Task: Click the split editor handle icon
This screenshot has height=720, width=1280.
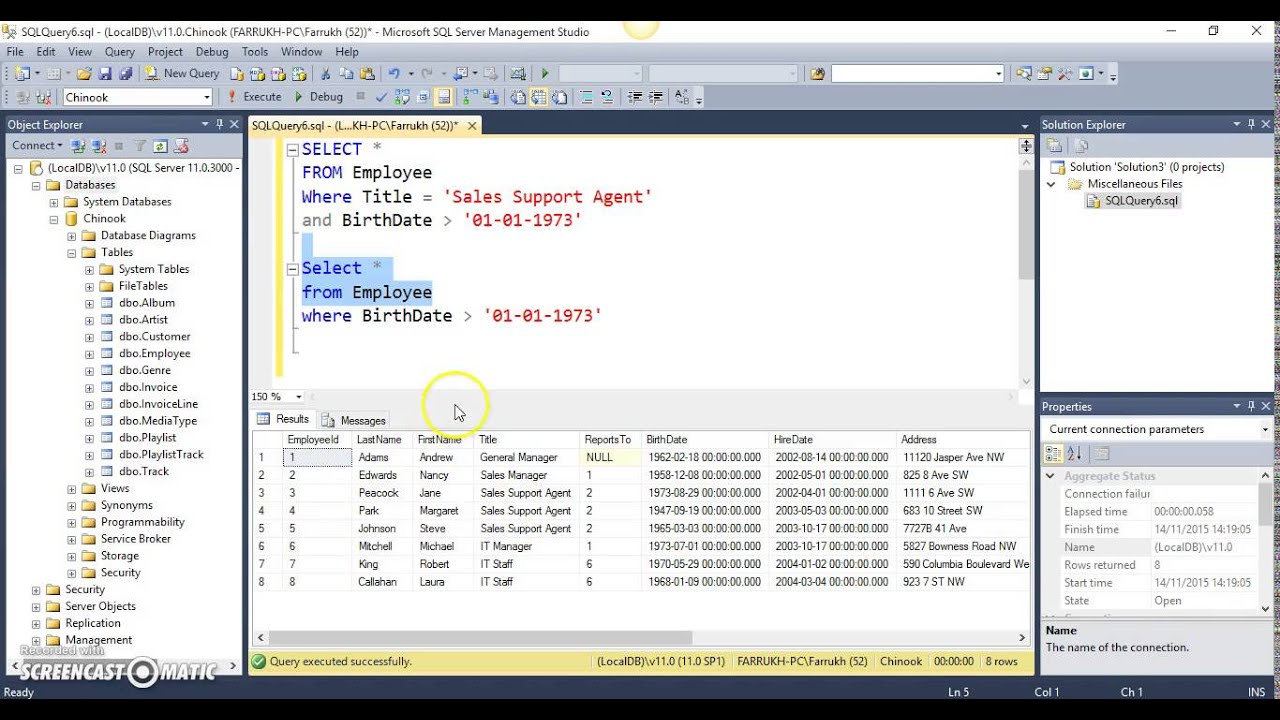Action: [x=1026, y=146]
